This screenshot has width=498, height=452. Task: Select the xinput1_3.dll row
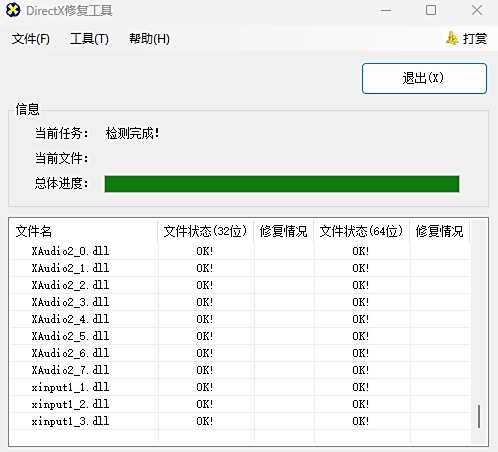[x=240, y=421]
